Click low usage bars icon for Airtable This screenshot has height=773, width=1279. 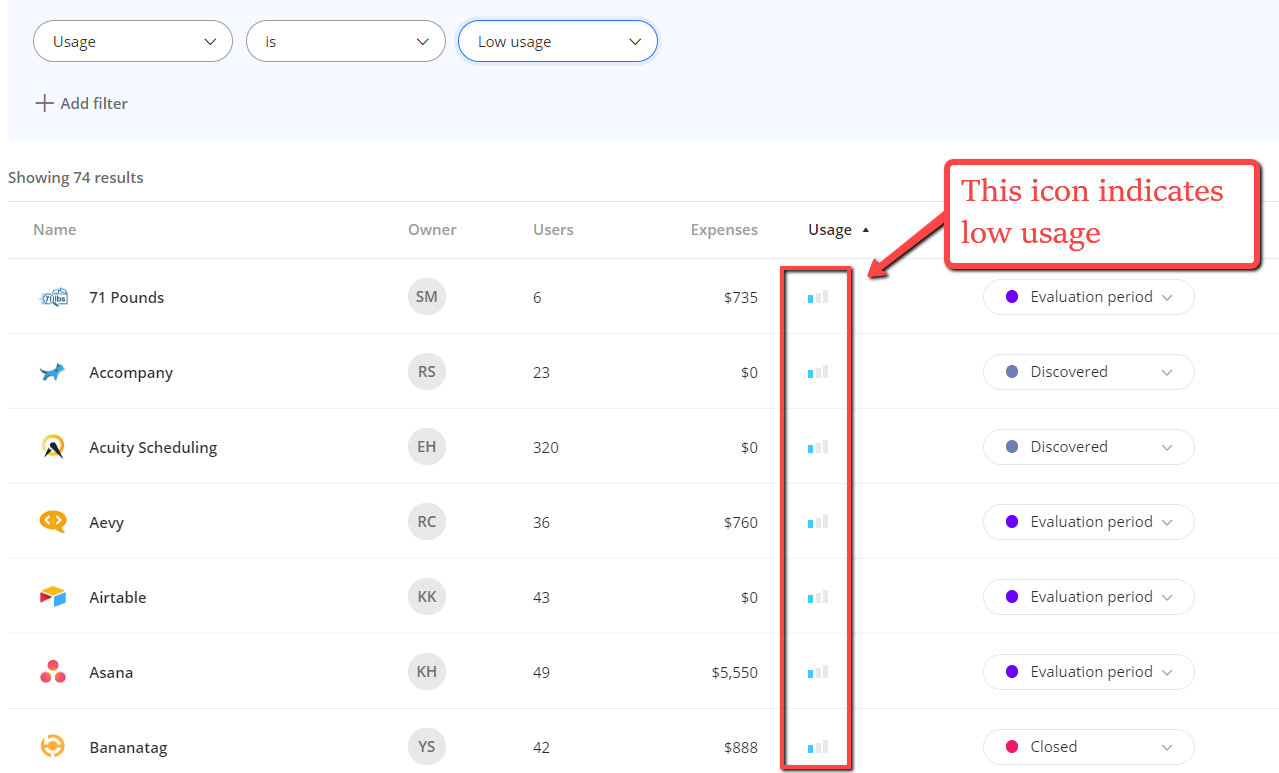coord(818,597)
